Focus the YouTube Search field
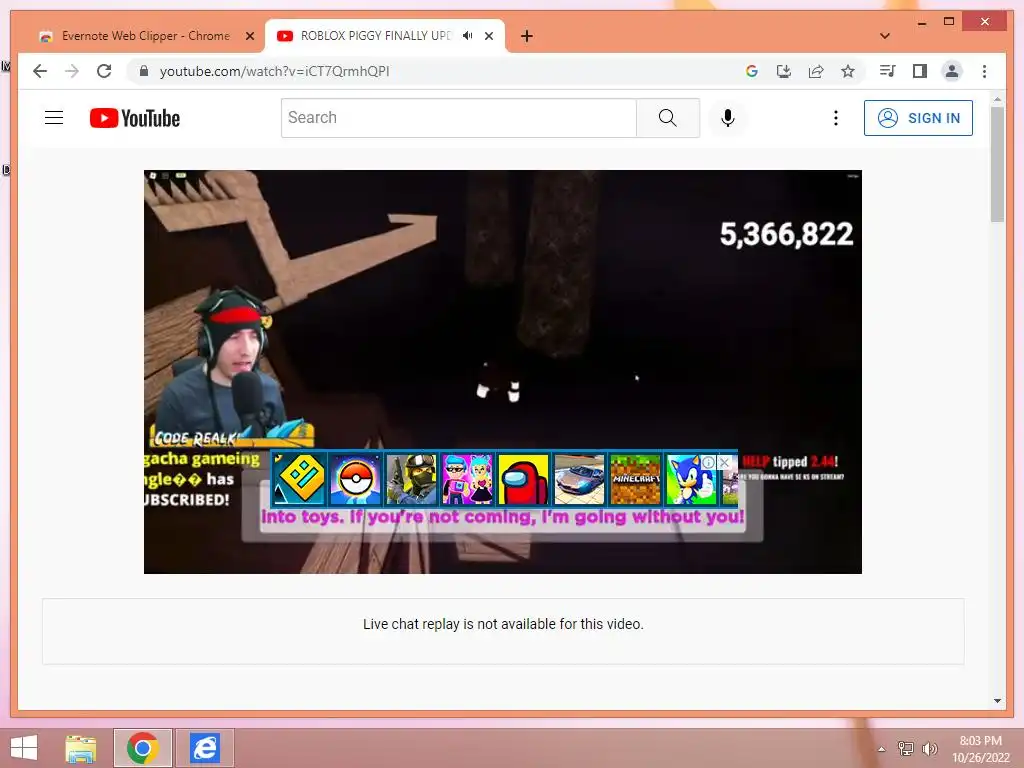Viewport: 1024px width, 768px height. 458,118
